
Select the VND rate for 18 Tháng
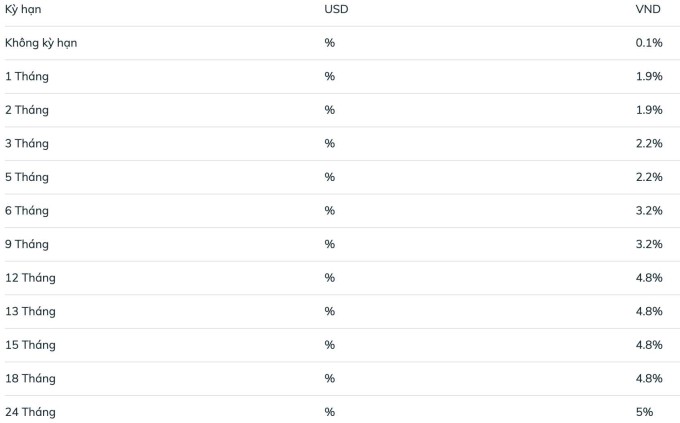[648, 378]
